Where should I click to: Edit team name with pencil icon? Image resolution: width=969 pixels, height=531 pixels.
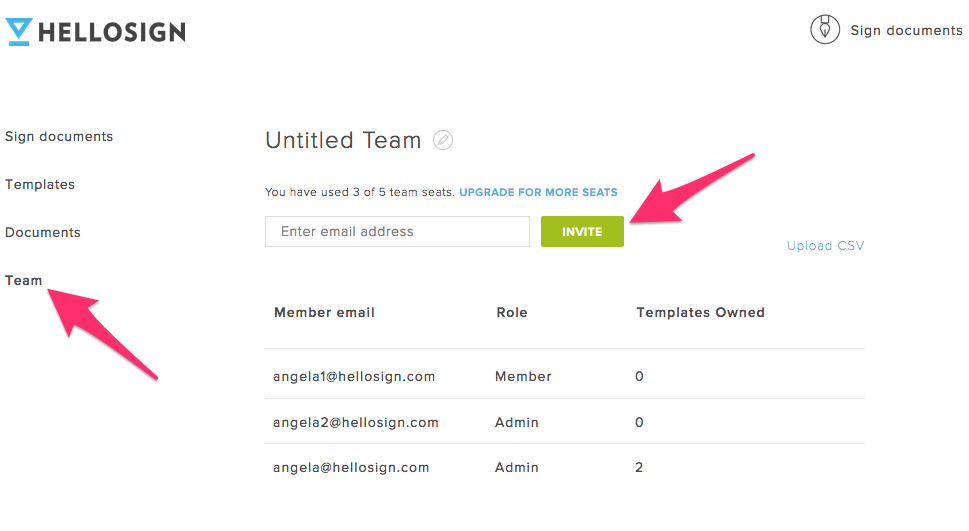click(x=442, y=140)
